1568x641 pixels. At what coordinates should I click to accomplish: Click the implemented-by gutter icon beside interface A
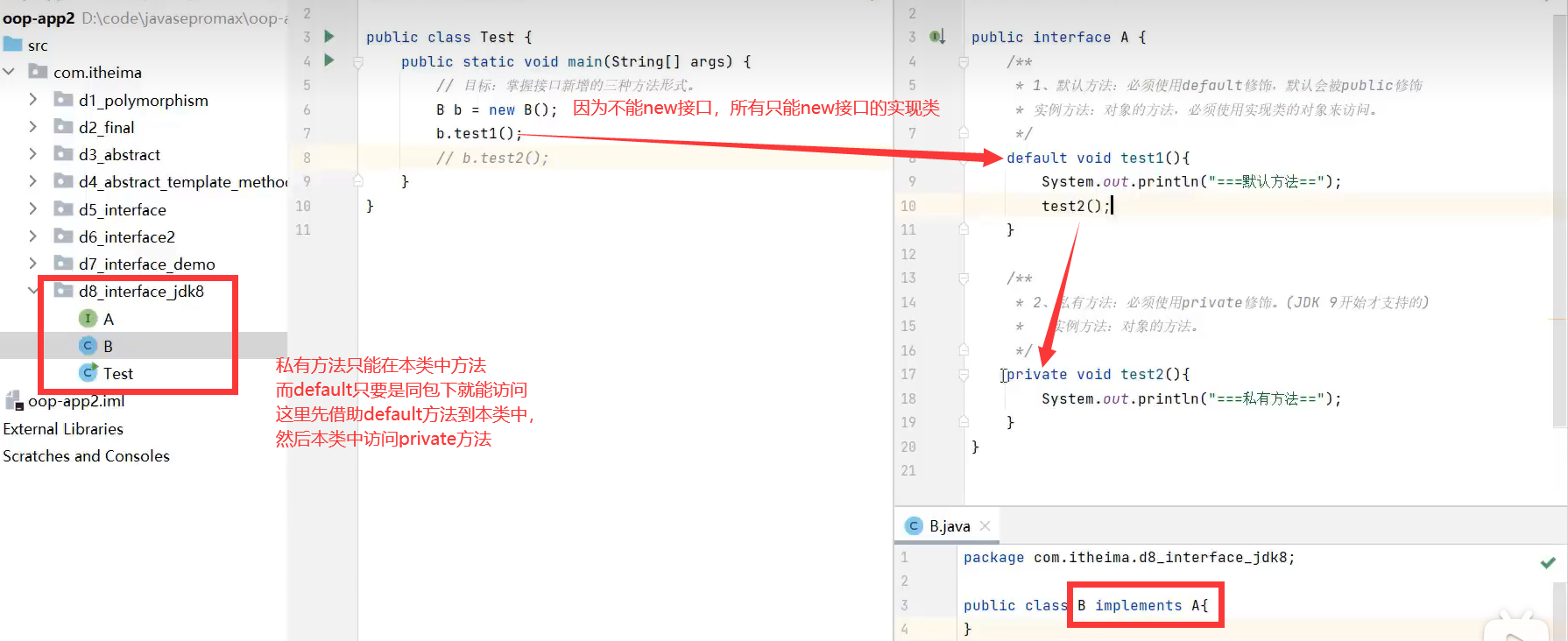(937, 37)
